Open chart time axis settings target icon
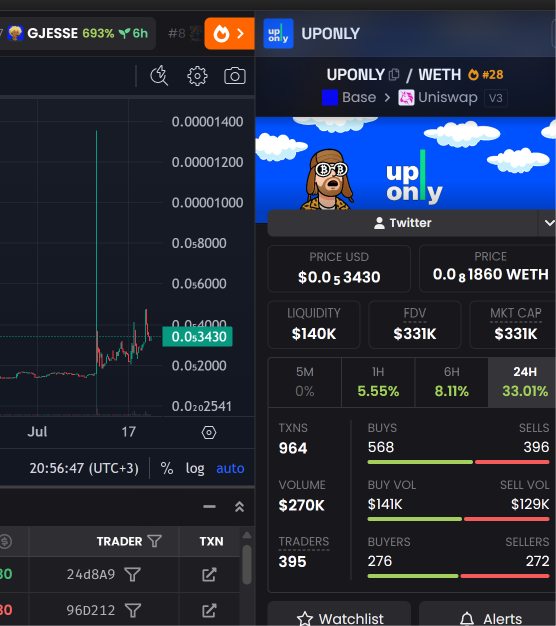The image size is (556, 626). pos(209,432)
